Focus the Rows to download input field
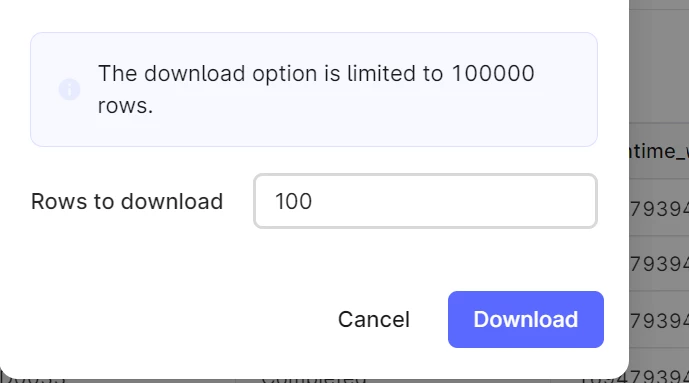 point(425,201)
